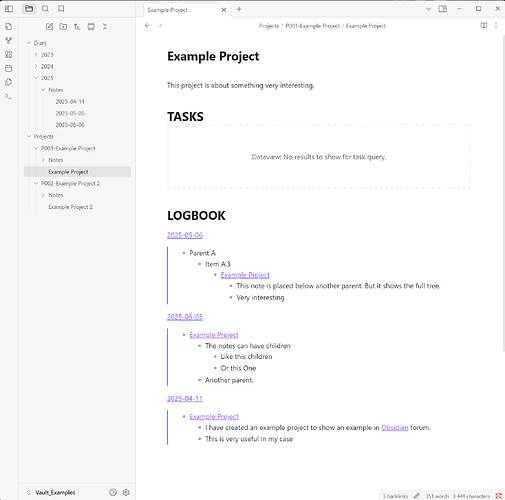Open today's daily note calendar icon

[x=9, y=68]
